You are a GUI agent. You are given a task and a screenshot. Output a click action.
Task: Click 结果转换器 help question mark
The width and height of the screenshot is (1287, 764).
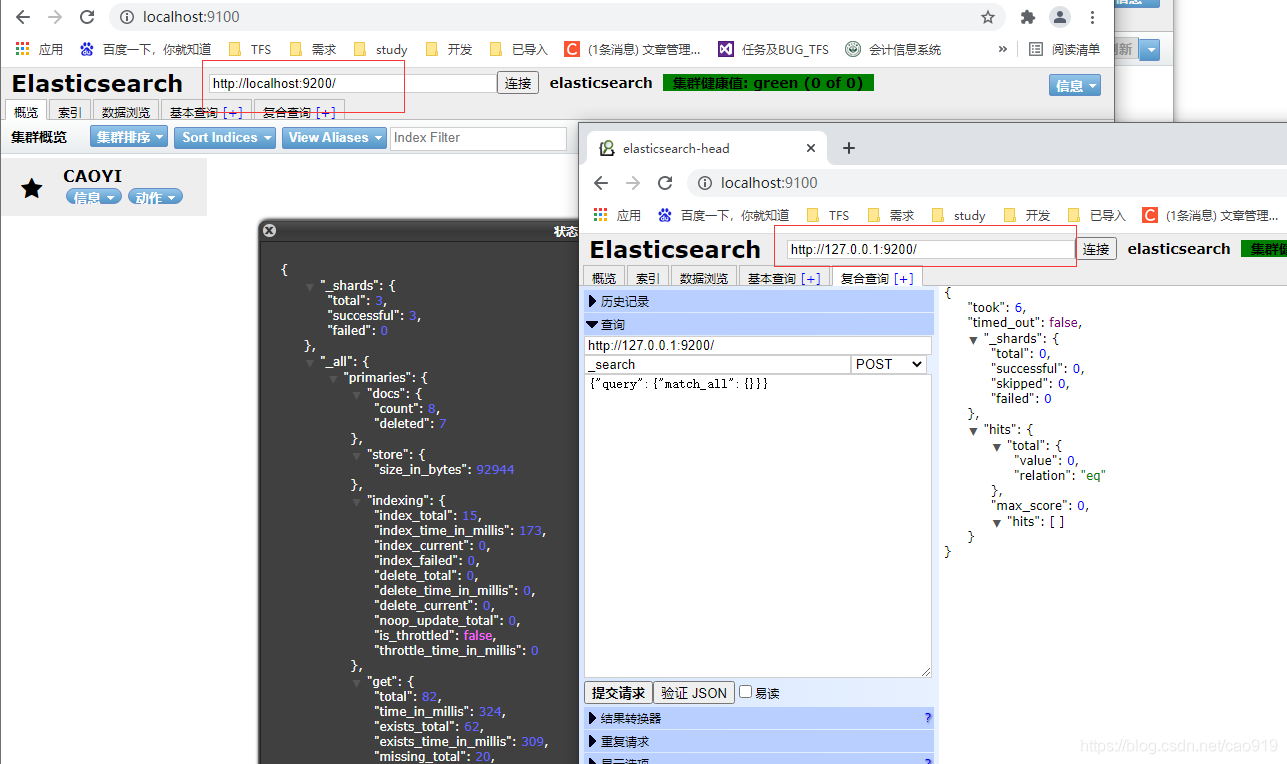click(x=928, y=718)
